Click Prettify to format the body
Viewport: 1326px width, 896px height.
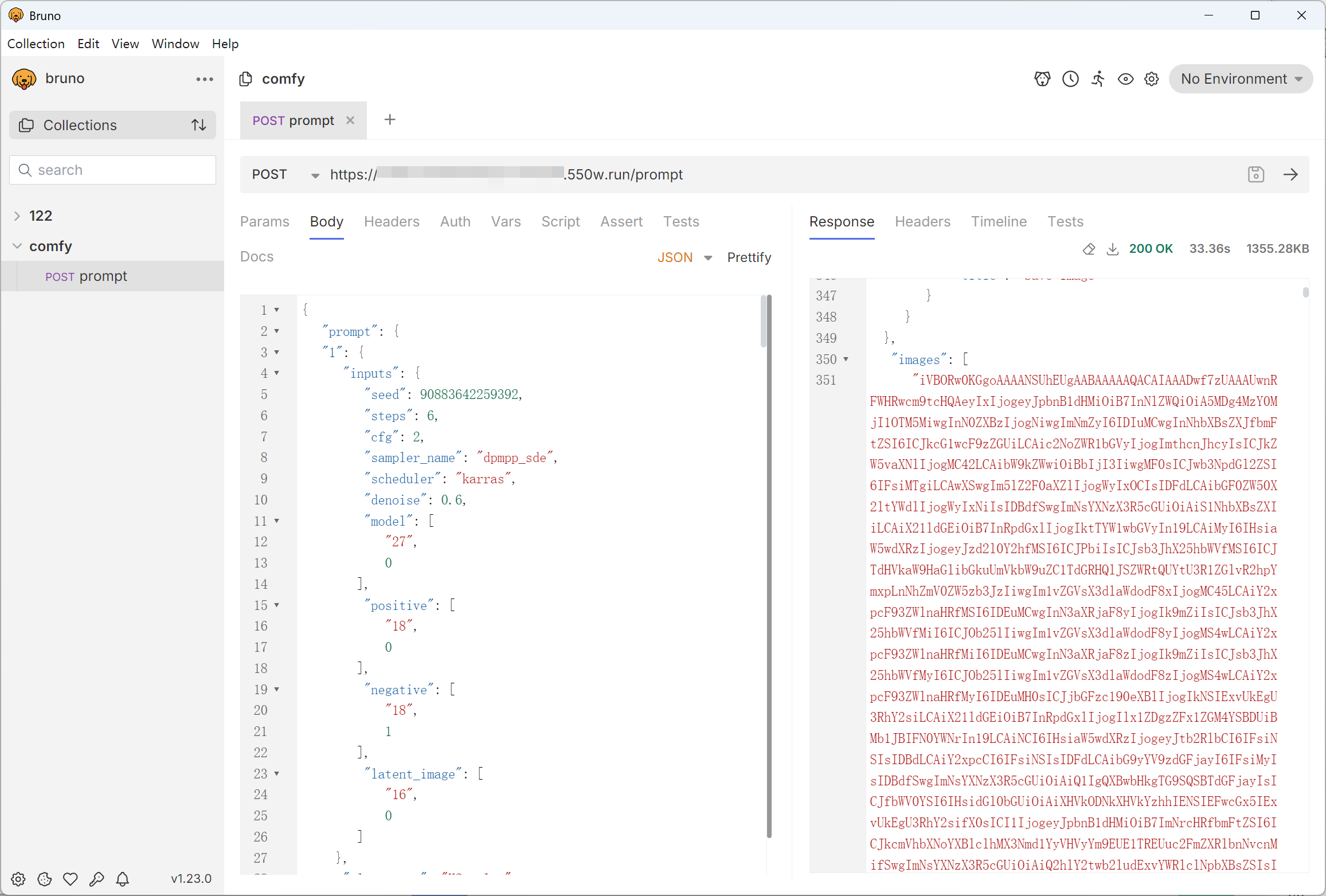pyautogui.click(x=749, y=257)
